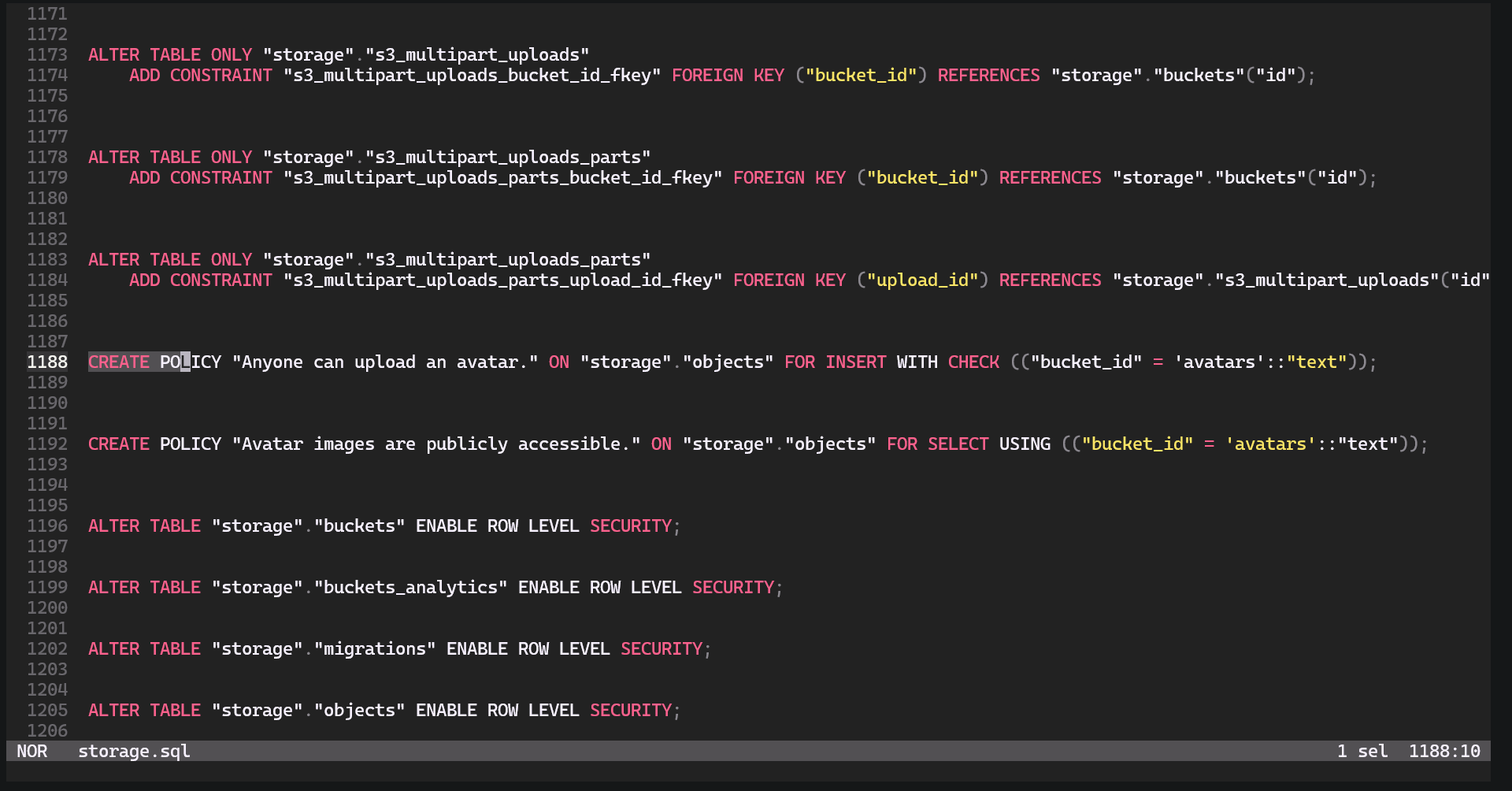Click "s3_multipart_uploads_parts" table name on line 1178
The height and width of the screenshot is (791, 1512).
(508, 157)
